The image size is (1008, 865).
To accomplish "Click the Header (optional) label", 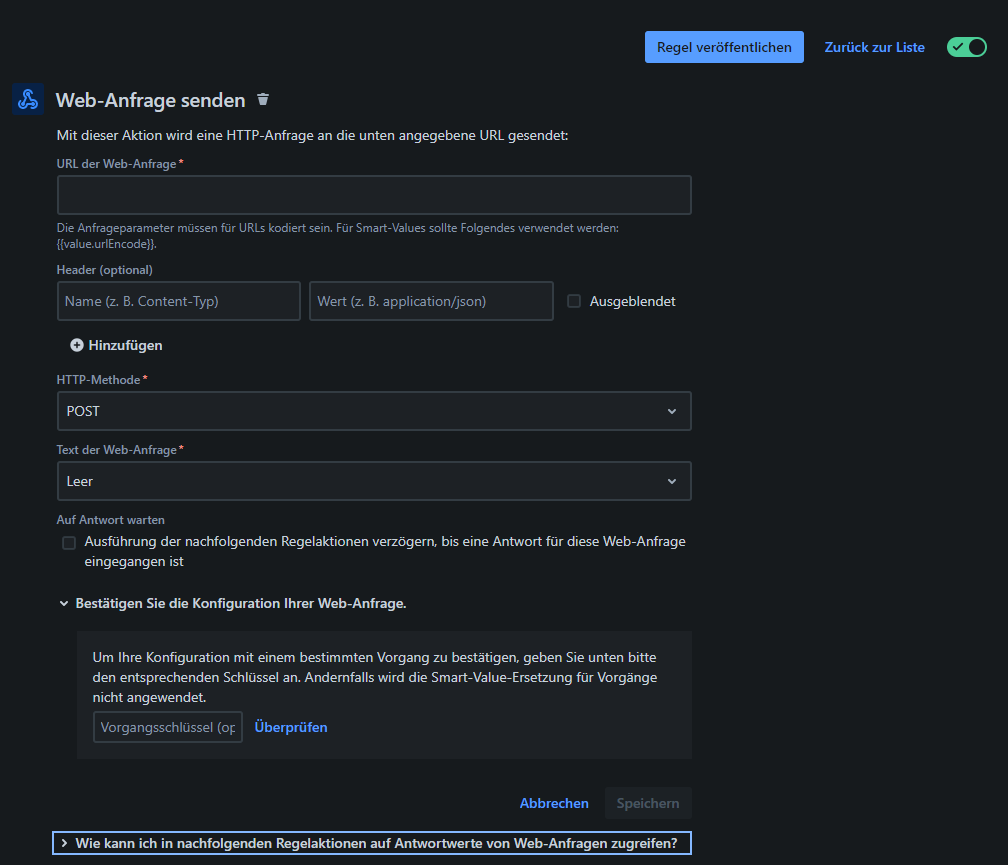I will tap(105, 270).
